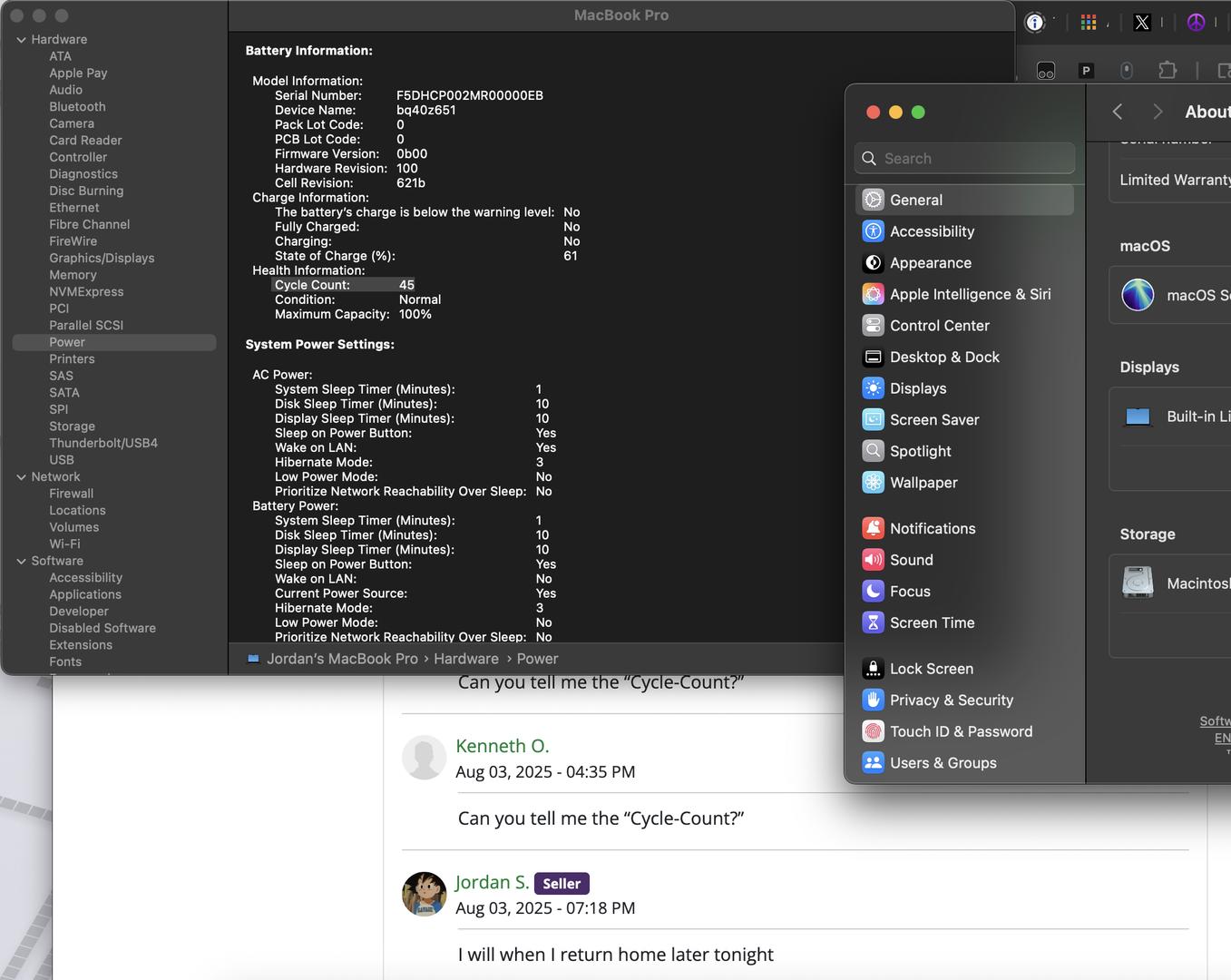Open the Accessibility settings icon in System Settings

point(873,231)
